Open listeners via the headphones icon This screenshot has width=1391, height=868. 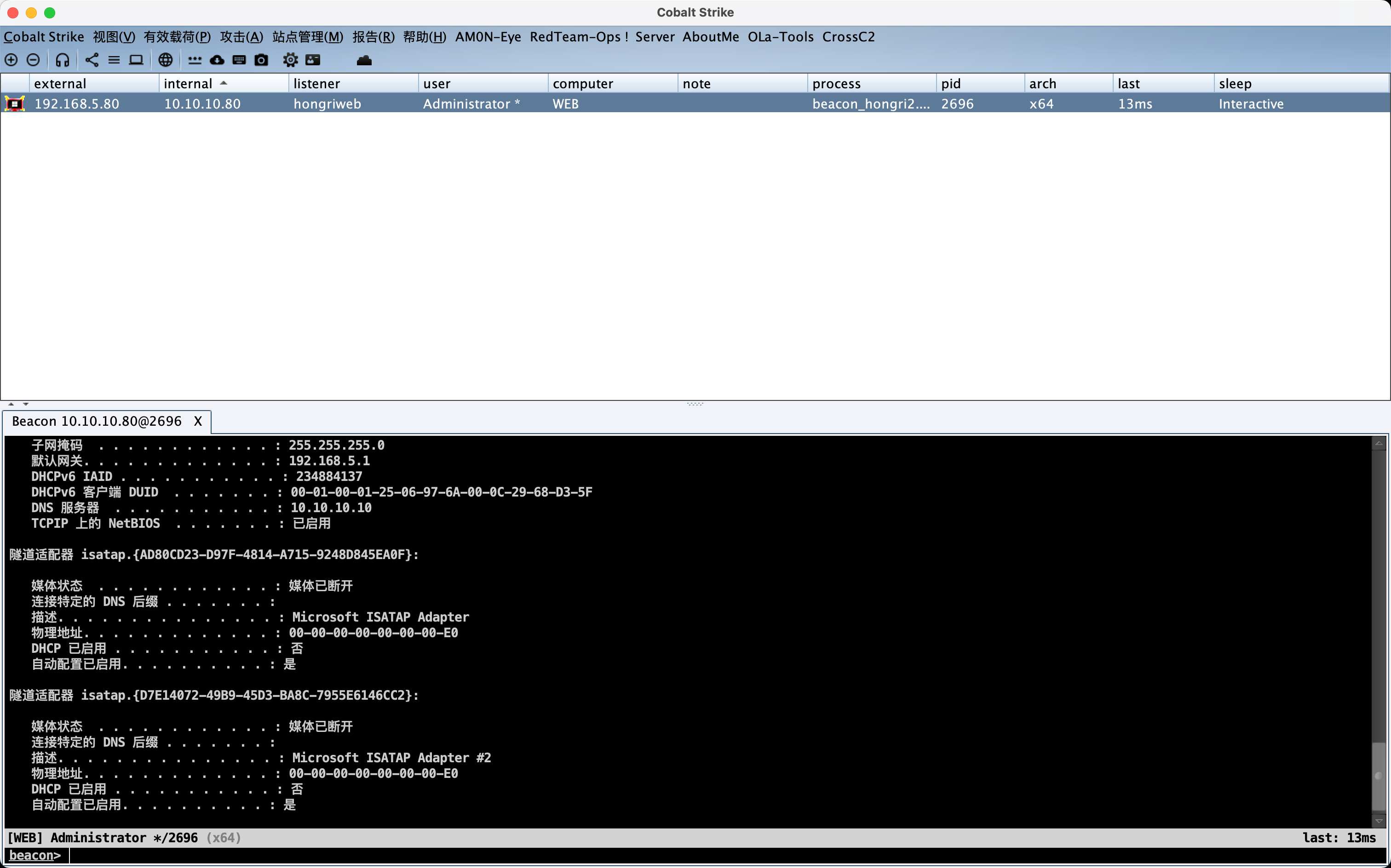pyautogui.click(x=63, y=60)
